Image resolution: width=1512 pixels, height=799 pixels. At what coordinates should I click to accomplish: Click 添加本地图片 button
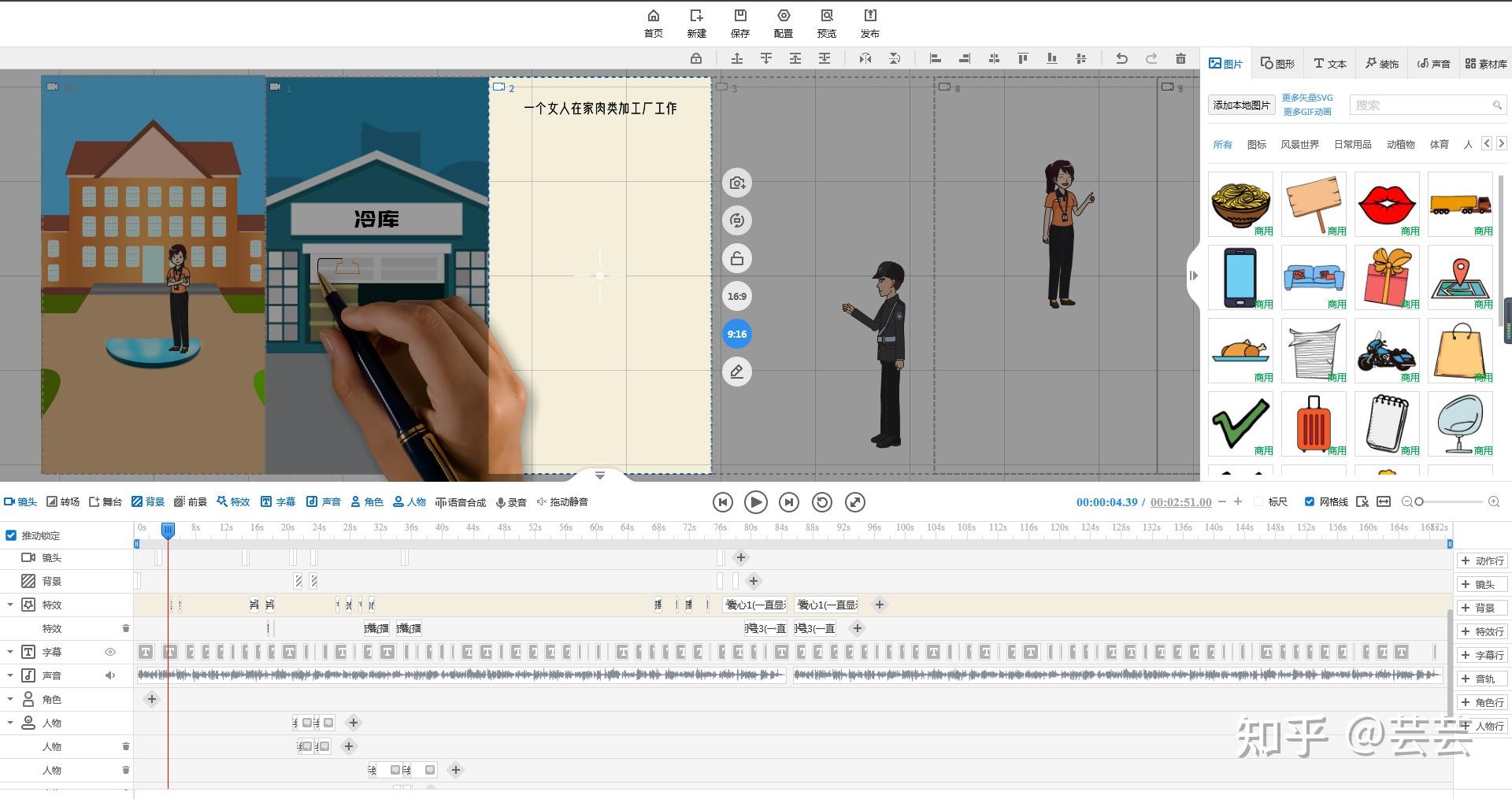coord(1241,105)
